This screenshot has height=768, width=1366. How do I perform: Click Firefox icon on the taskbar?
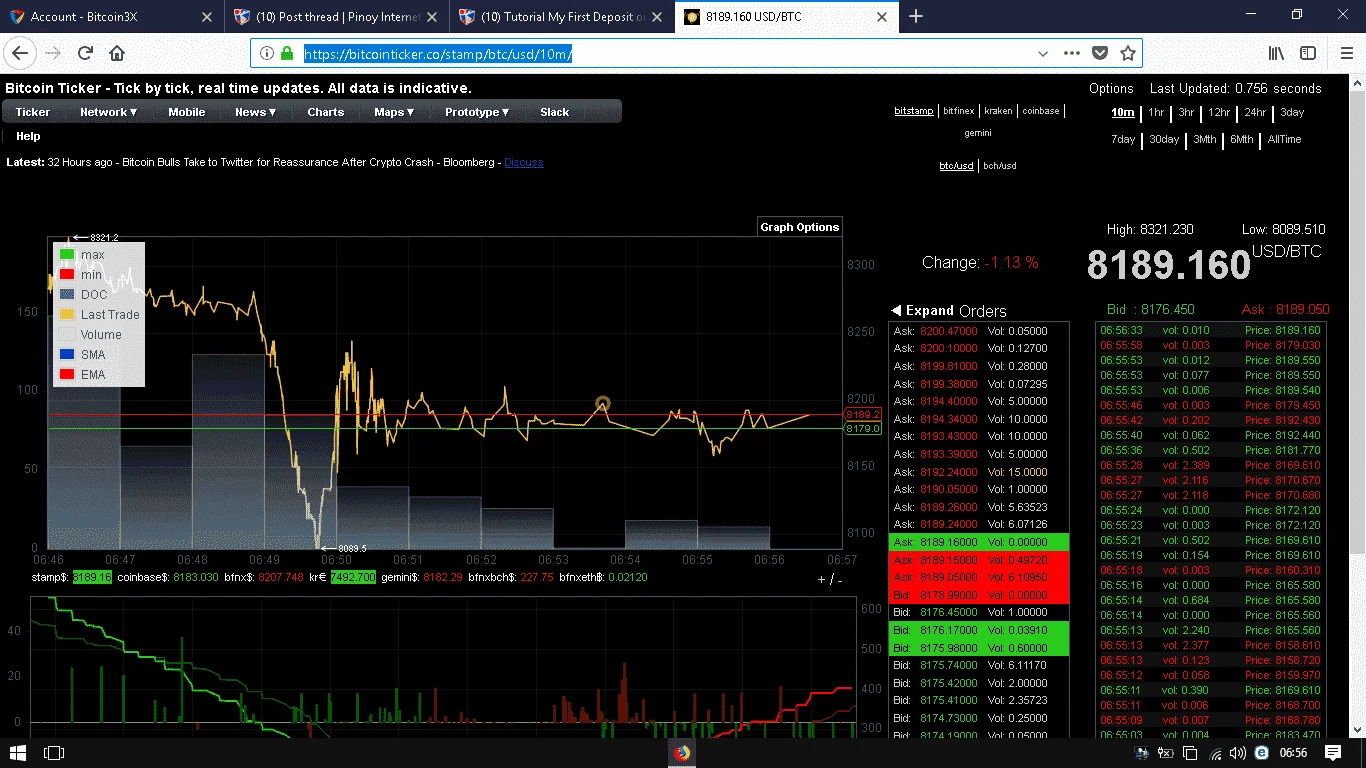tap(682, 753)
